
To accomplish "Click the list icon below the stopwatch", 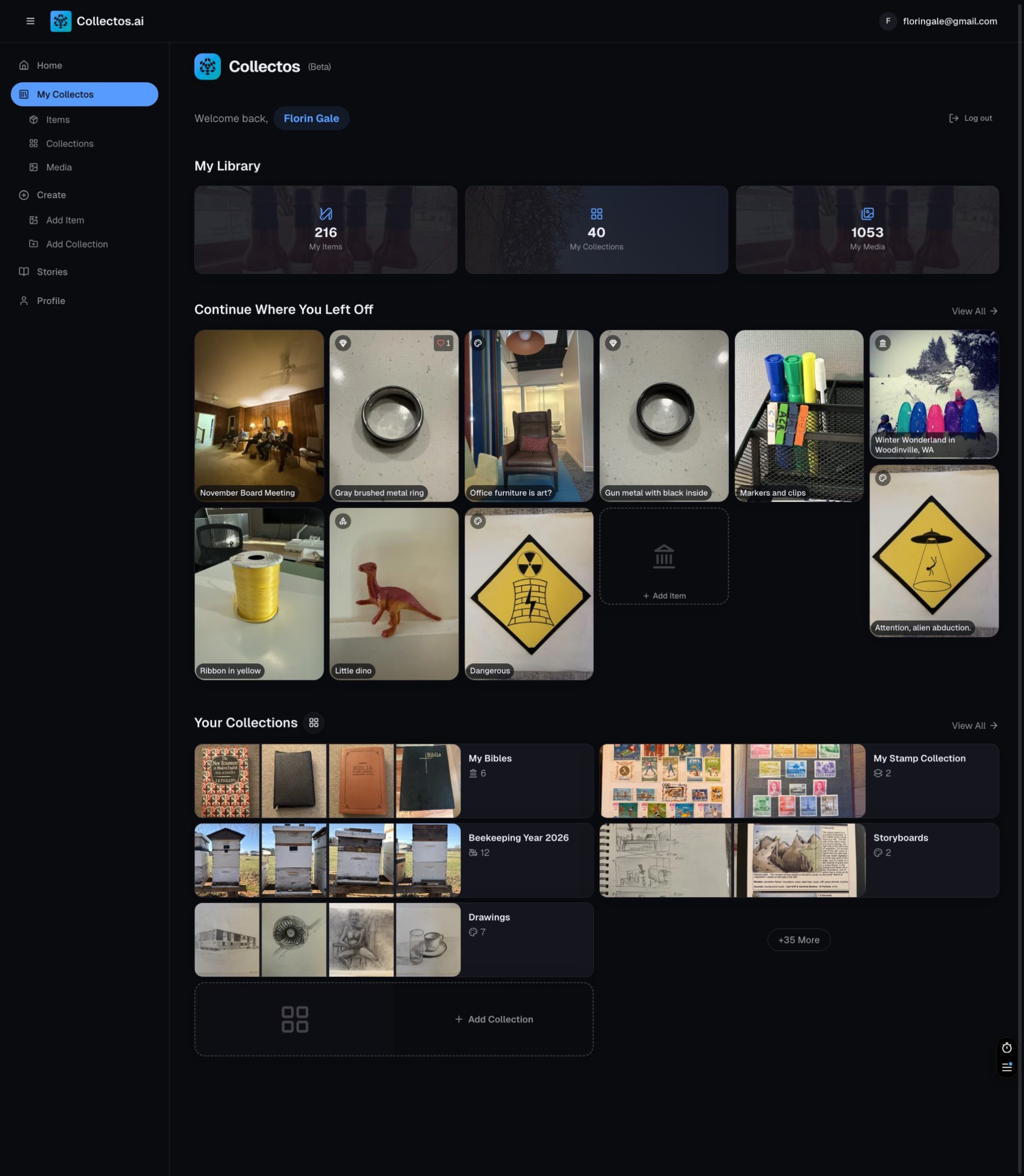I will click(x=1007, y=1068).
